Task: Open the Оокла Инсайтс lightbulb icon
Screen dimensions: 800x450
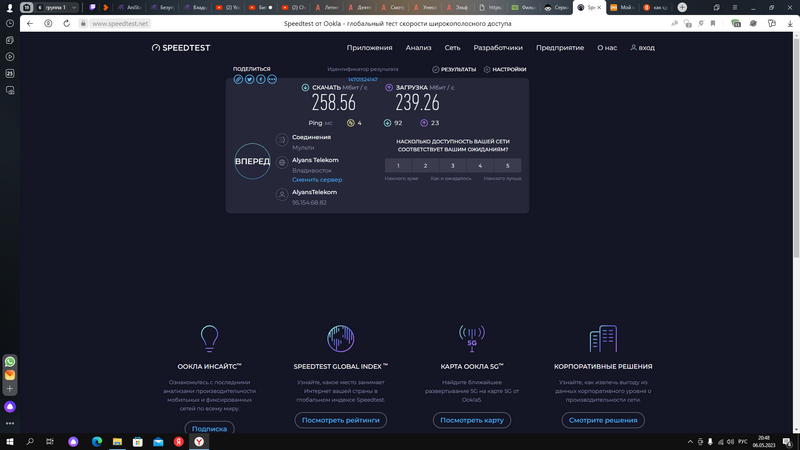Action: (209, 338)
